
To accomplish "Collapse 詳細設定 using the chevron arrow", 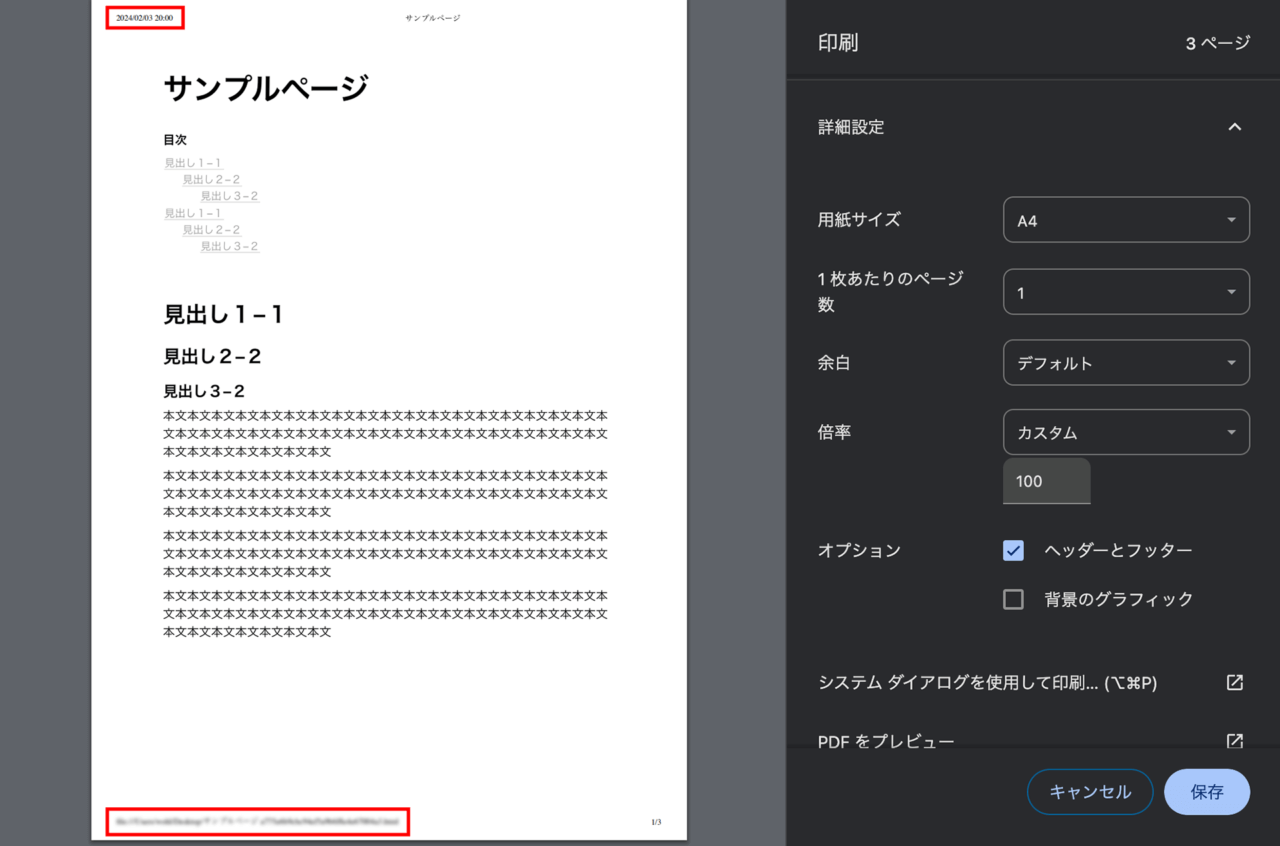I will pyautogui.click(x=1234, y=127).
